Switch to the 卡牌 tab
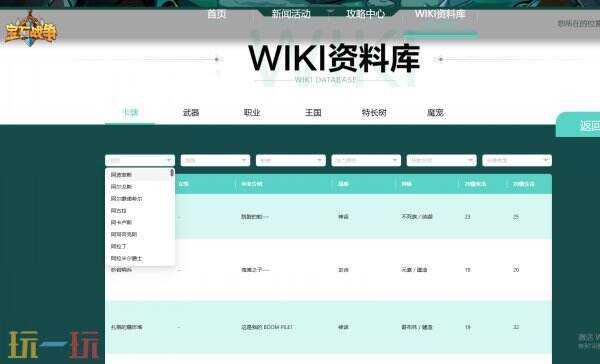Viewport: 600px width, 364px height. 130,113
